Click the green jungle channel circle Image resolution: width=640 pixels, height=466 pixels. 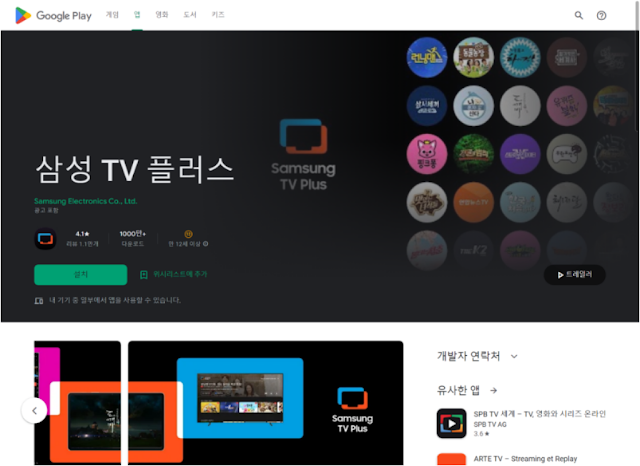click(473, 154)
